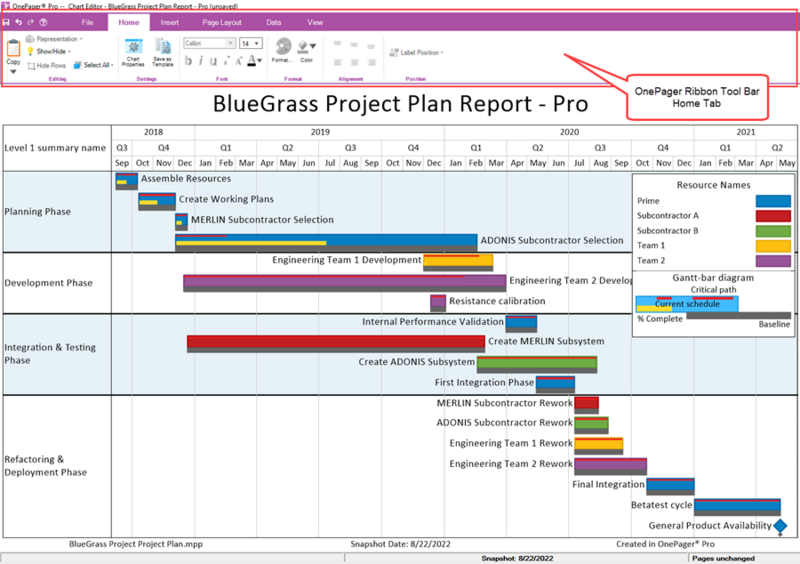Click the Copy clipboard icon
The width and height of the screenshot is (800, 564).
14,48
